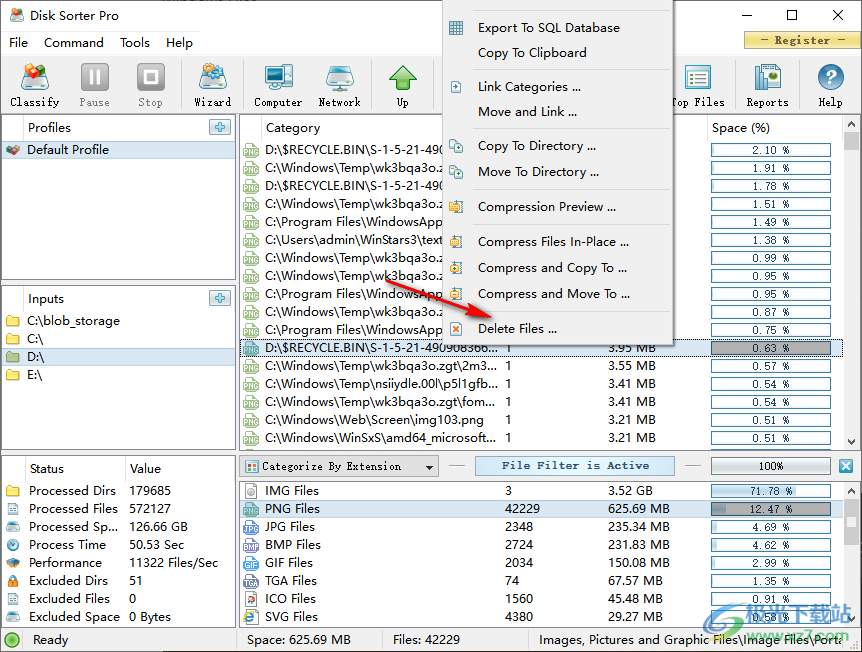Click the Excluded Space status row
The width and height of the screenshot is (862, 652).
click(119, 617)
